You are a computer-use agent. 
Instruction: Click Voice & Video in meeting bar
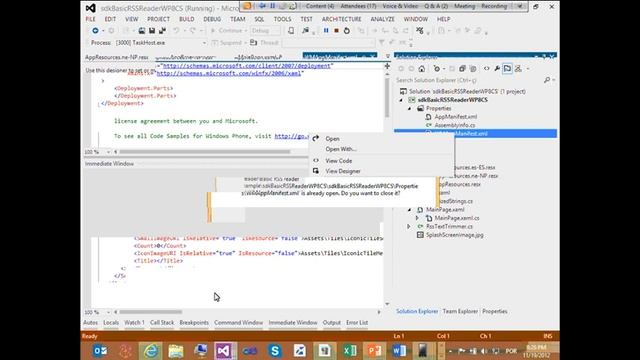(400, 6)
